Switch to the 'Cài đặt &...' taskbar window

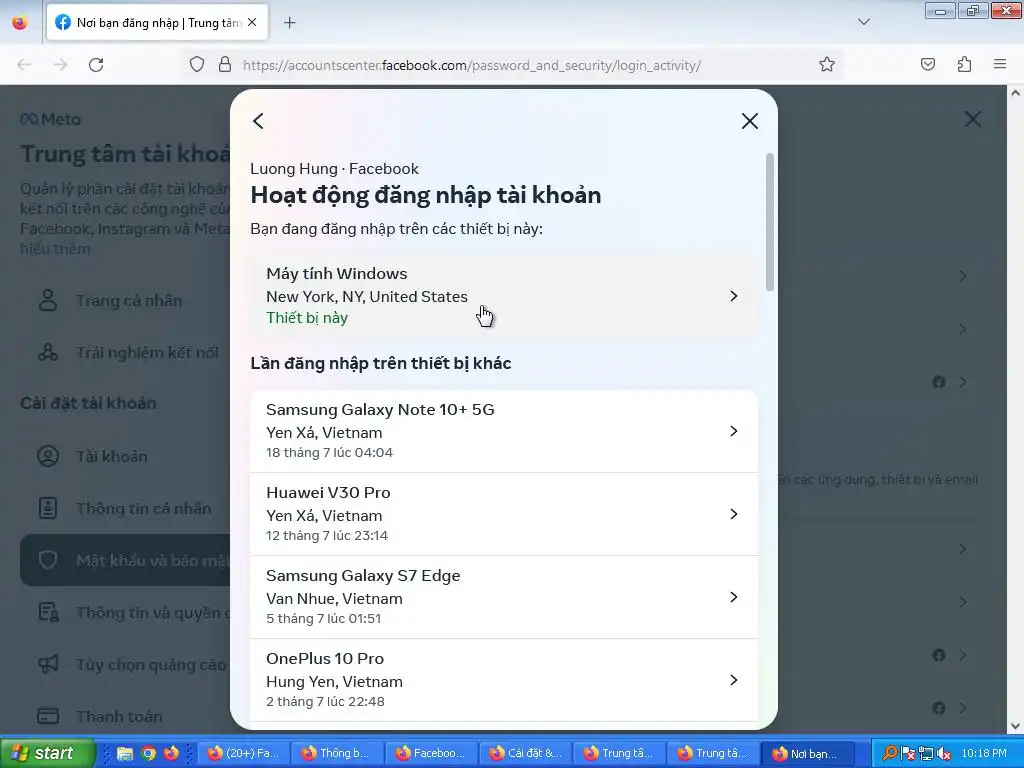[x=525, y=754]
